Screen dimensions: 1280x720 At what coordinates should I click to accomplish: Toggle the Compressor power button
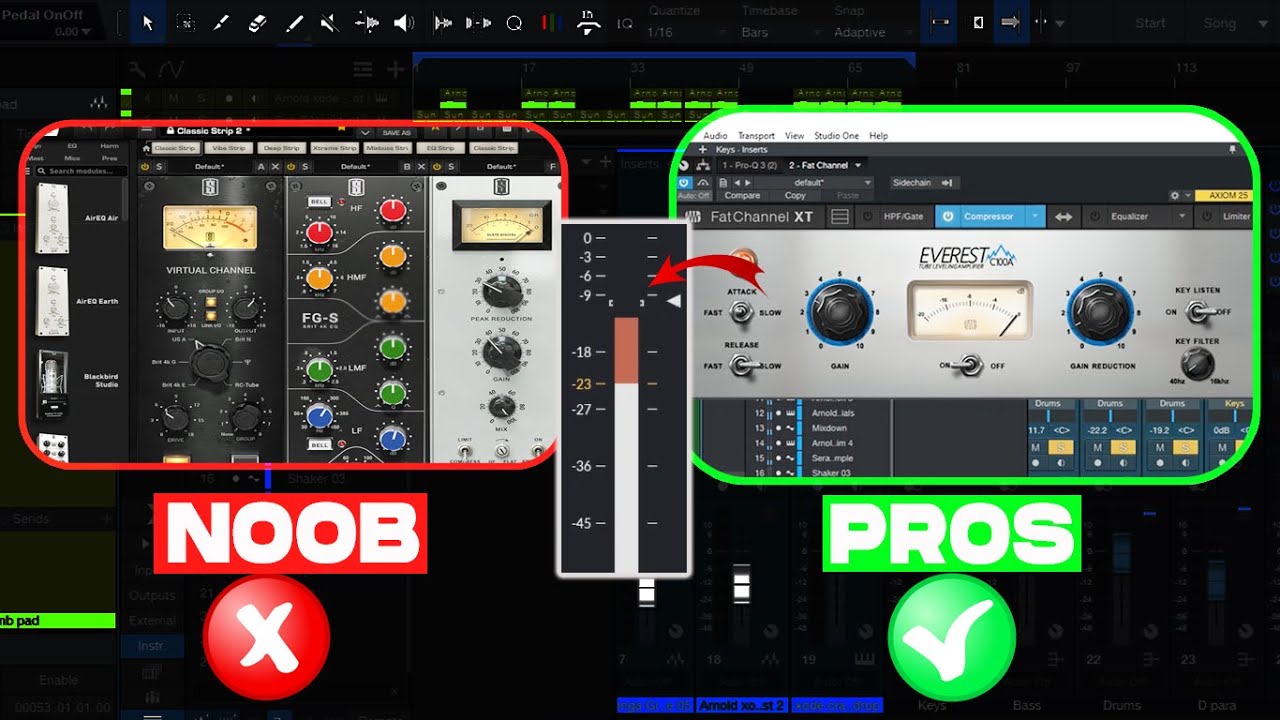pos(946,216)
